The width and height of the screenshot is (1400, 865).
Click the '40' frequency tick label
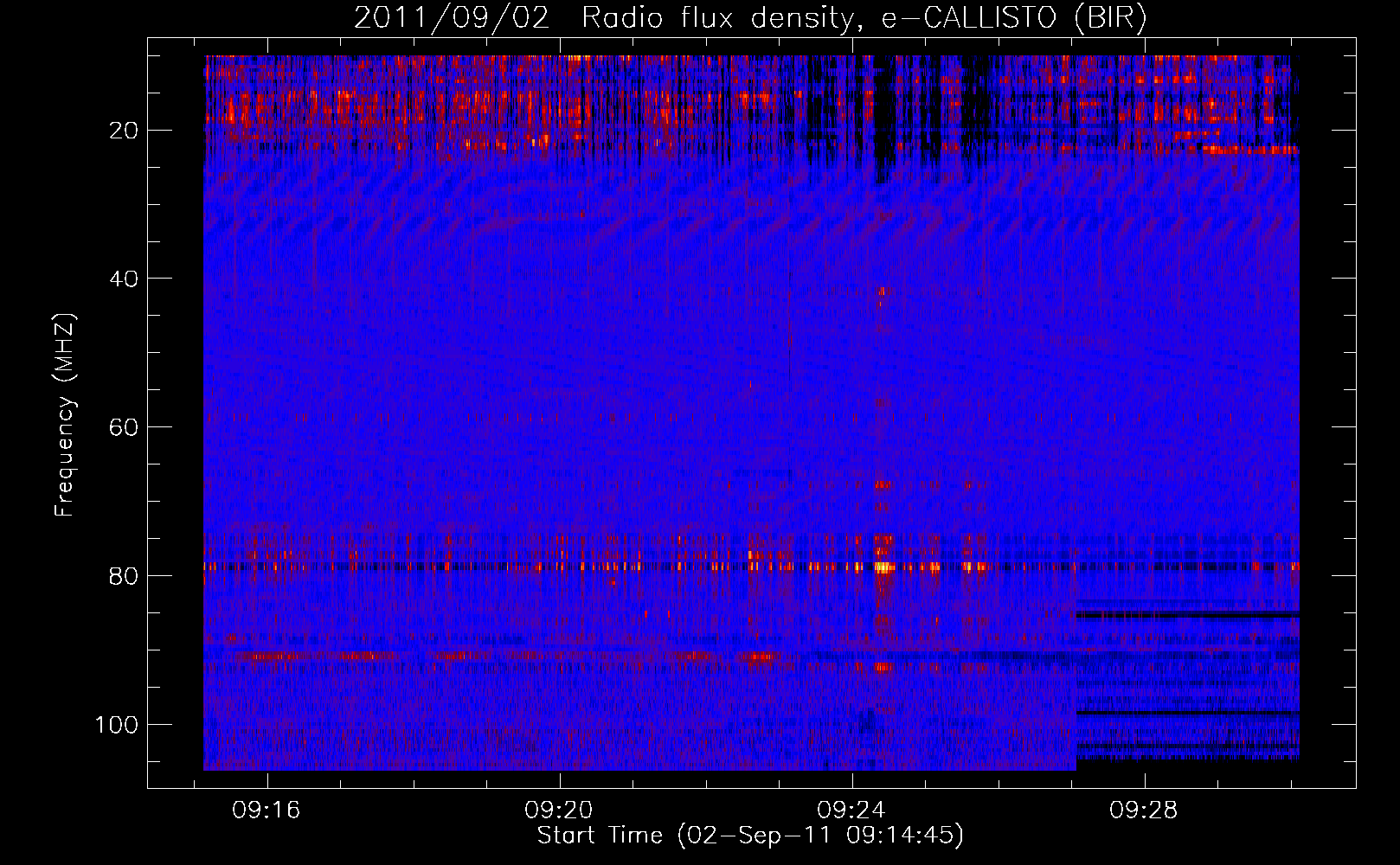pyautogui.click(x=124, y=279)
